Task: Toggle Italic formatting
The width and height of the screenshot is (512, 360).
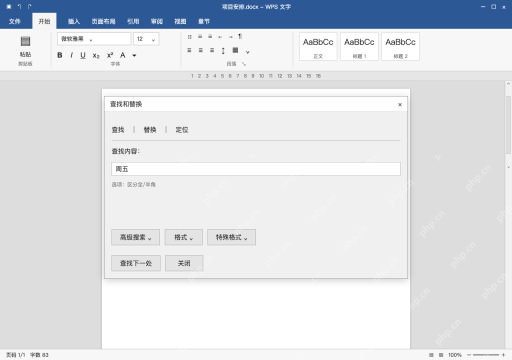Action: click(71, 55)
